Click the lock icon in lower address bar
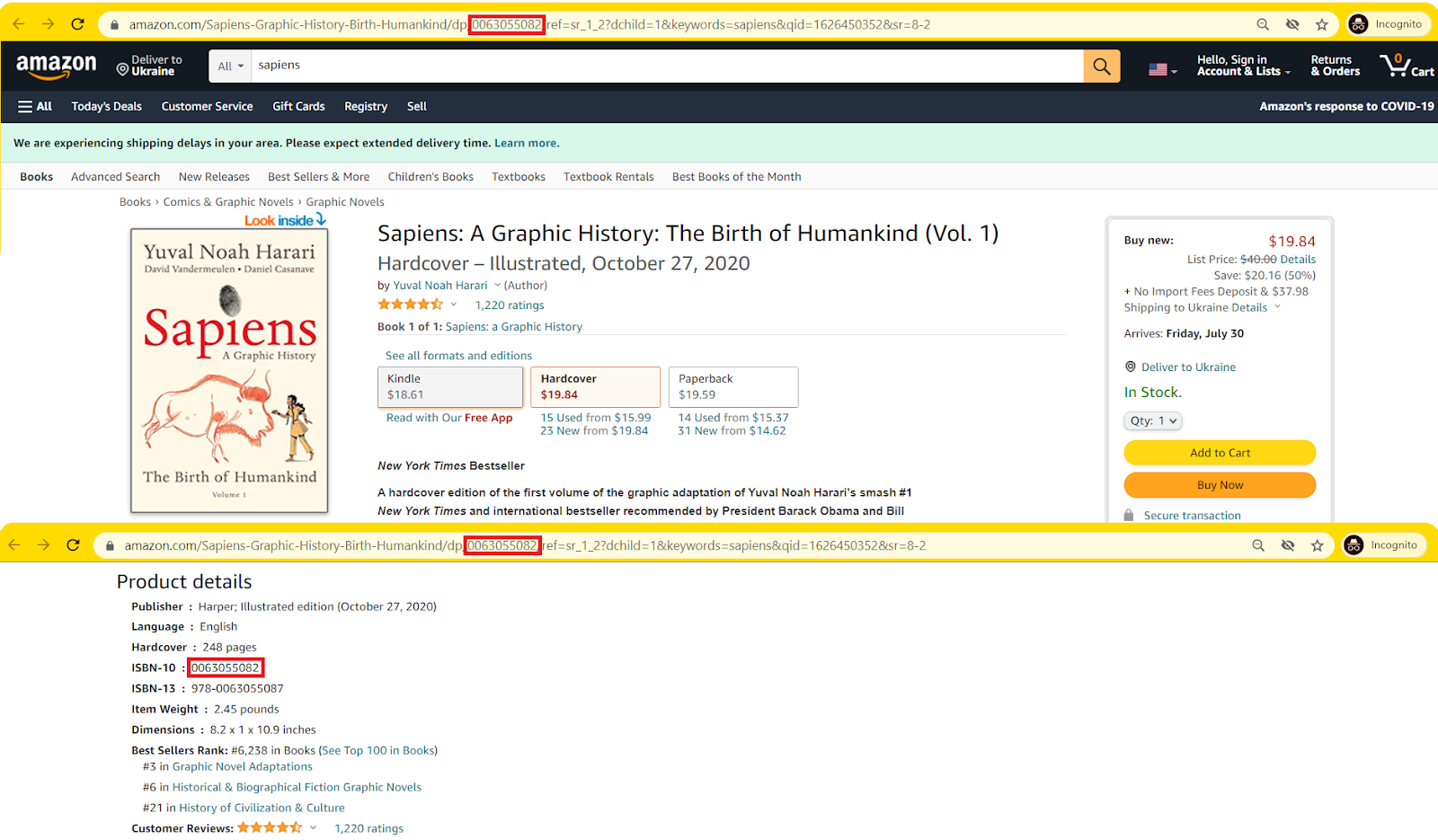Image resolution: width=1438 pixels, height=840 pixels. 110,546
